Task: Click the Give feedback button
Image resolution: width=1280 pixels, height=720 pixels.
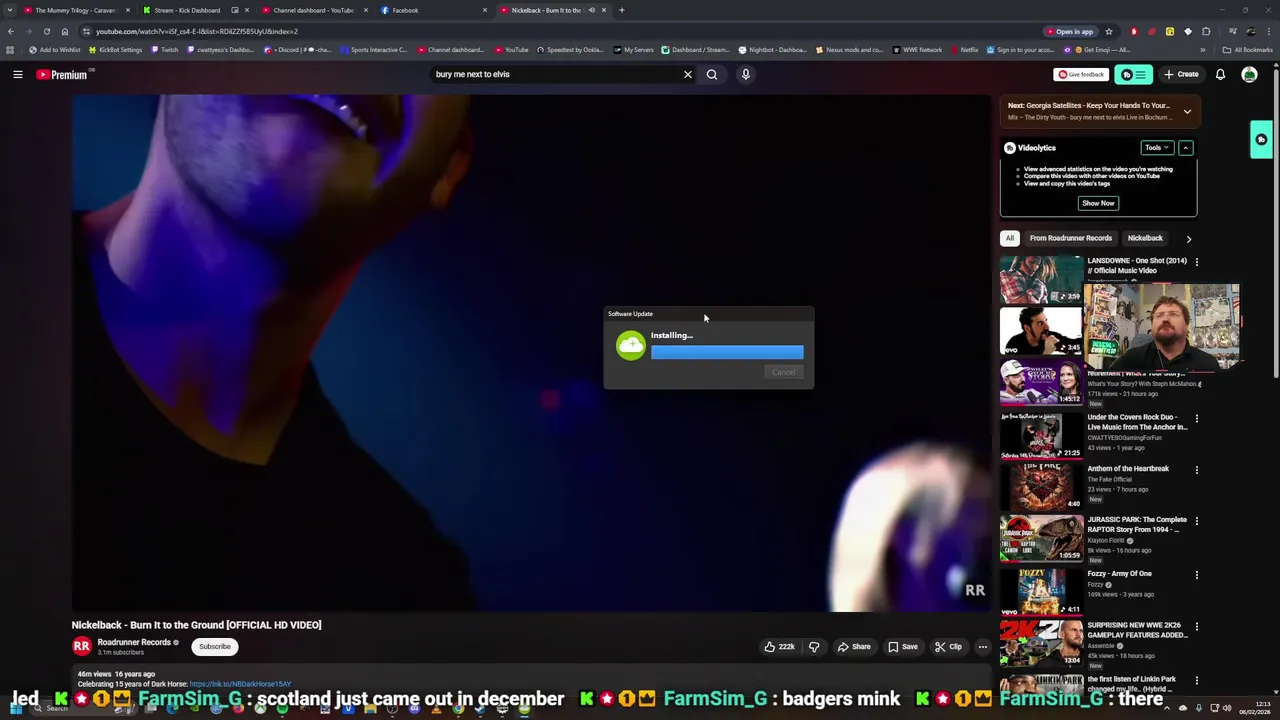Action: [1081, 74]
